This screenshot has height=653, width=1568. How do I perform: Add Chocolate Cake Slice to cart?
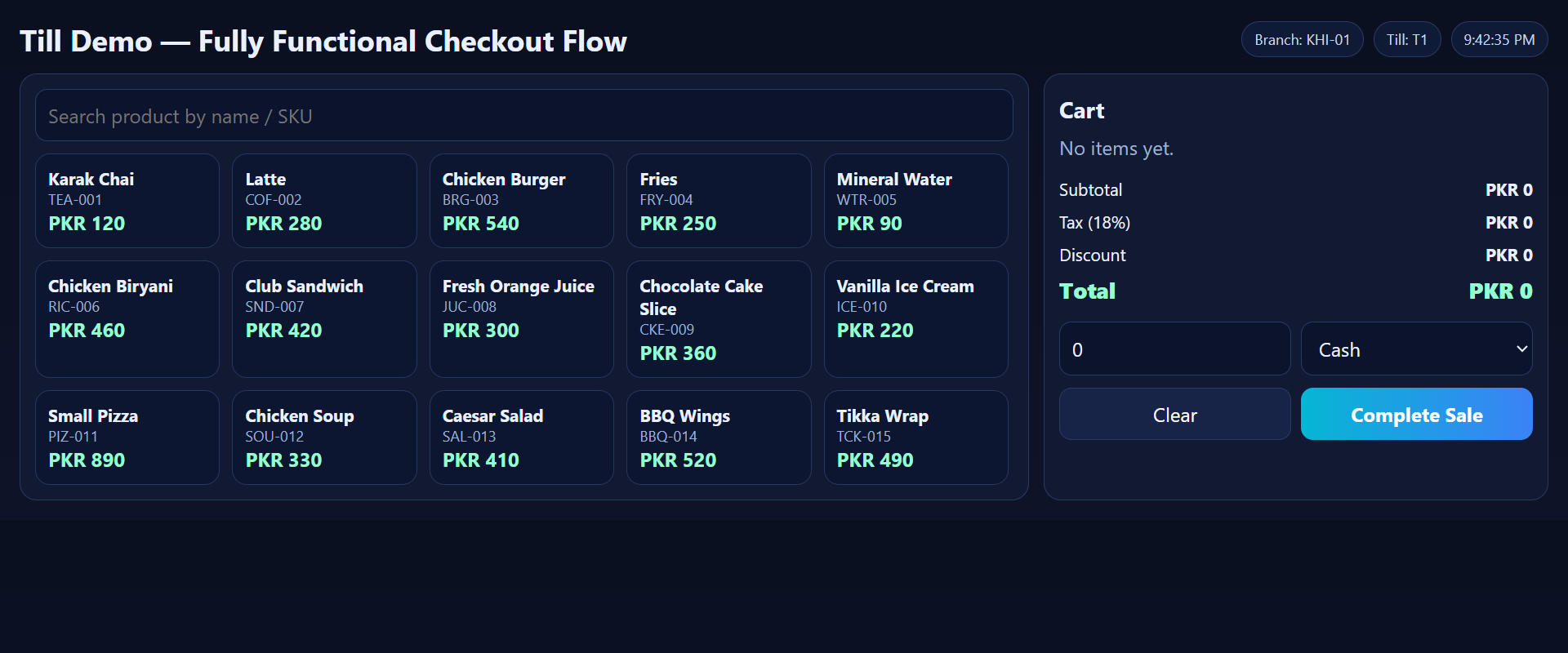pyautogui.click(x=719, y=318)
